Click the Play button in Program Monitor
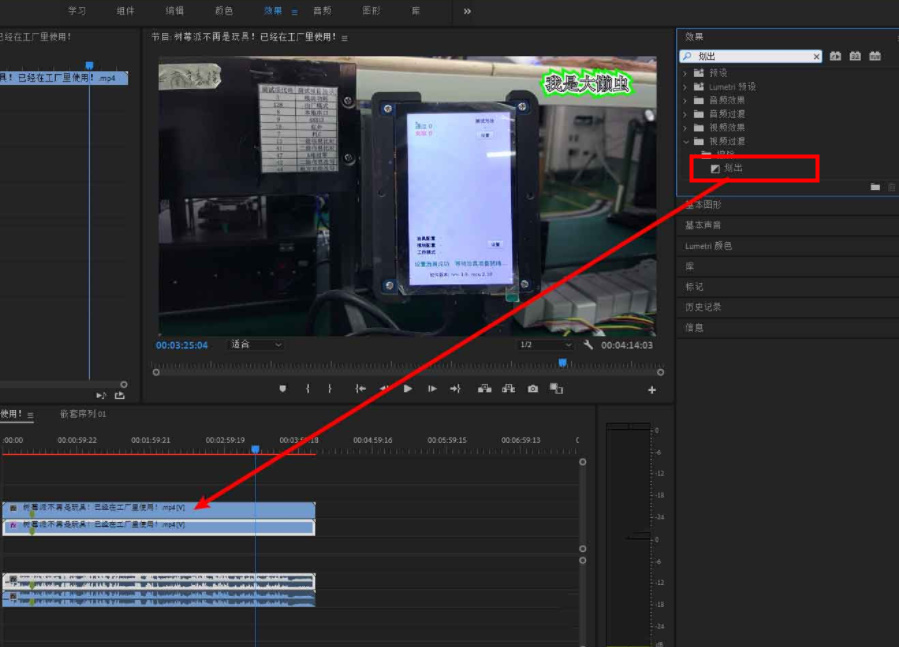Image resolution: width=899 pixels, height=647 pixels. (x=408, y=389)
